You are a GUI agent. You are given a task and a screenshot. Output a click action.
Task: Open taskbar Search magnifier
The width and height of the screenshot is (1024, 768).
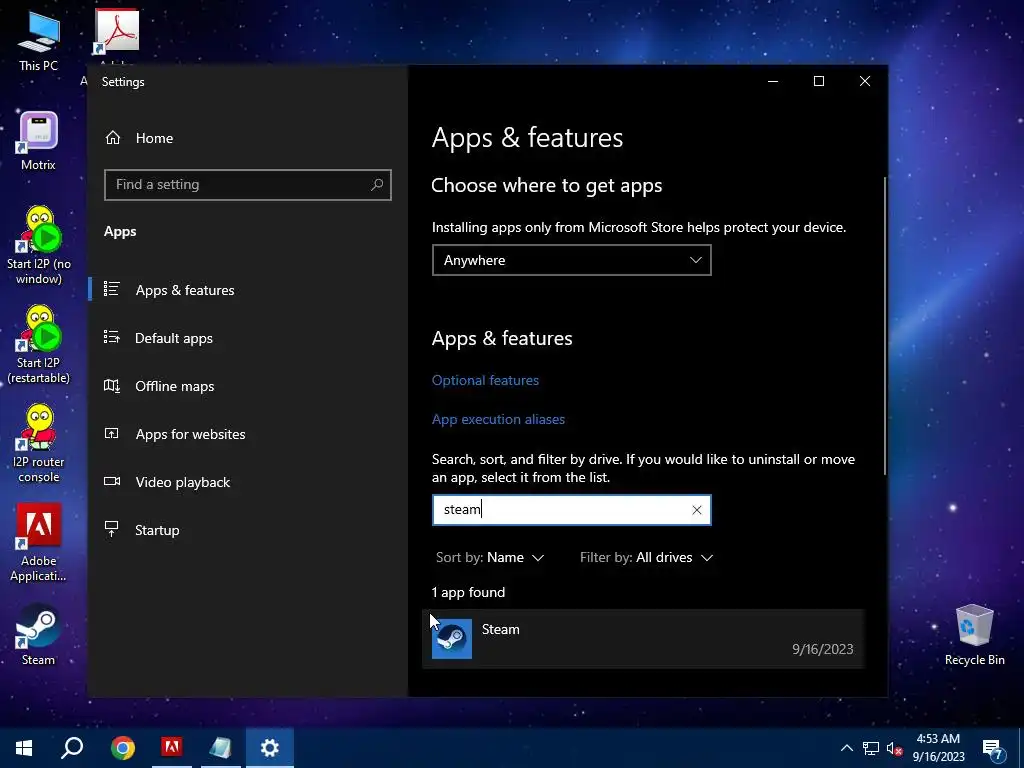[72, 748]
